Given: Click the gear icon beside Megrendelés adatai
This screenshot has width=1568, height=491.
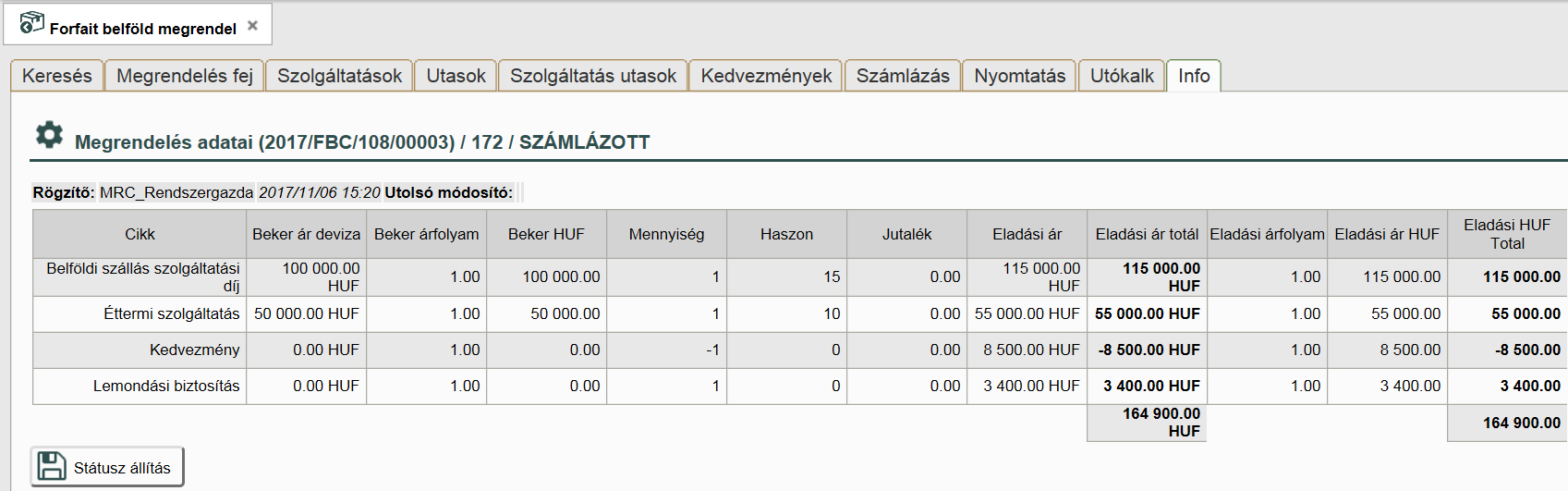Looking at the screenshot, I should [x=49, y=135].
